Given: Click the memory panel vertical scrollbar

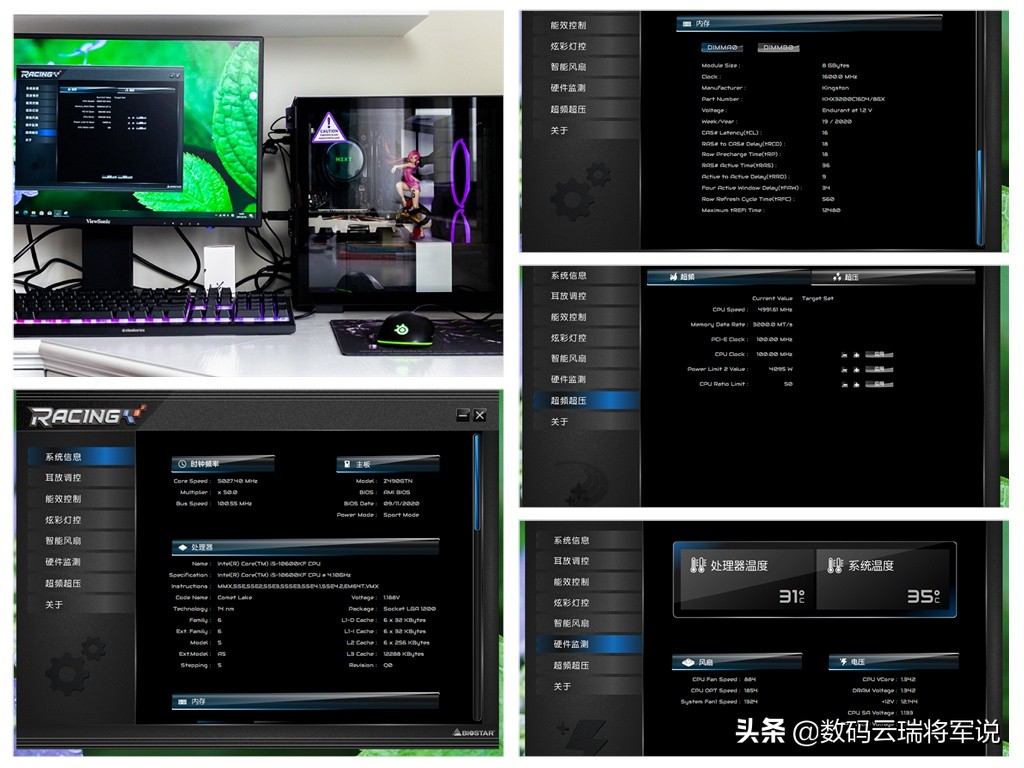Looking at the screenshot, I should (x=980, y=128).
